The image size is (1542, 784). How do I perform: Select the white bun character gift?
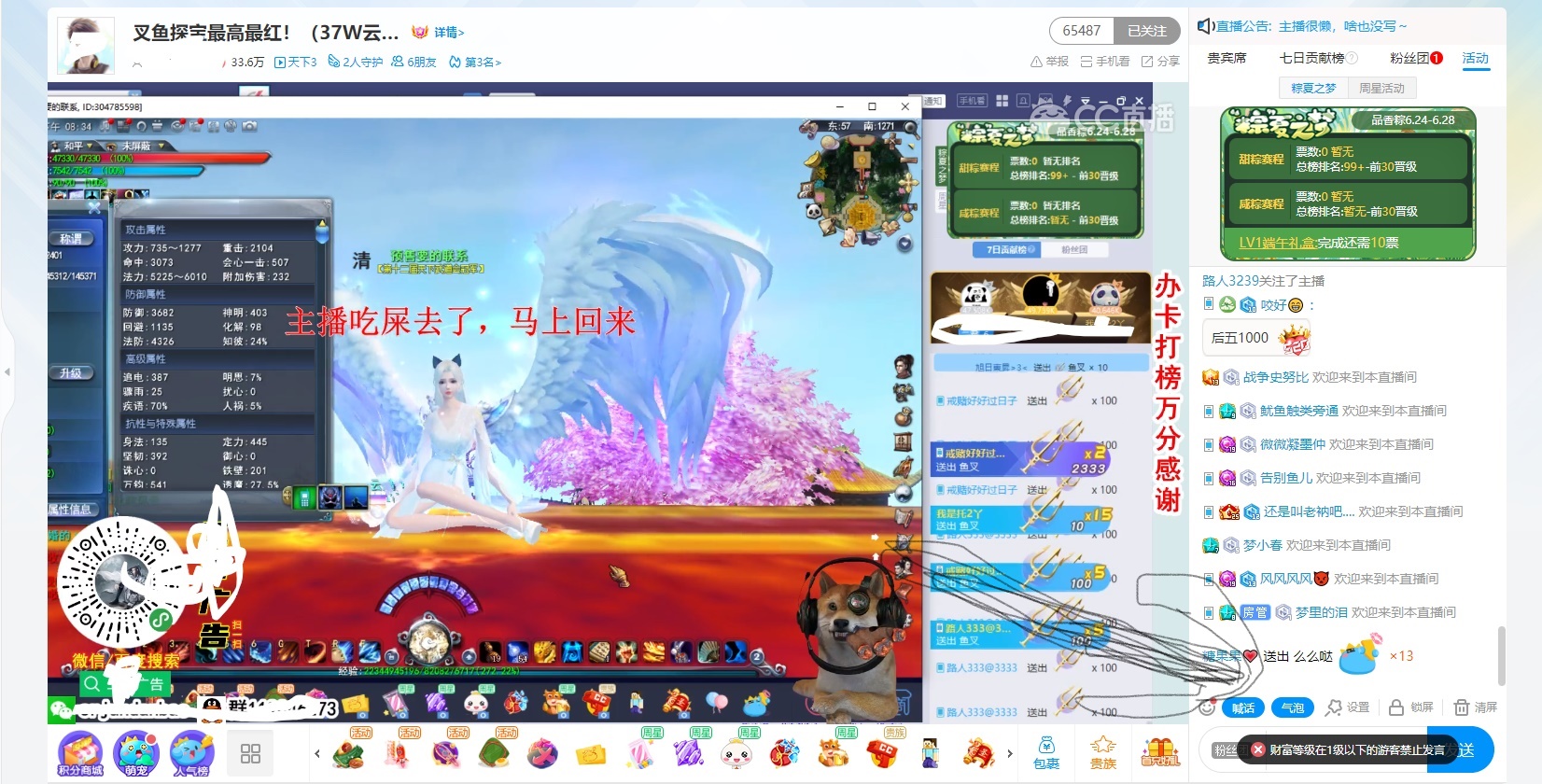(736, 752)
